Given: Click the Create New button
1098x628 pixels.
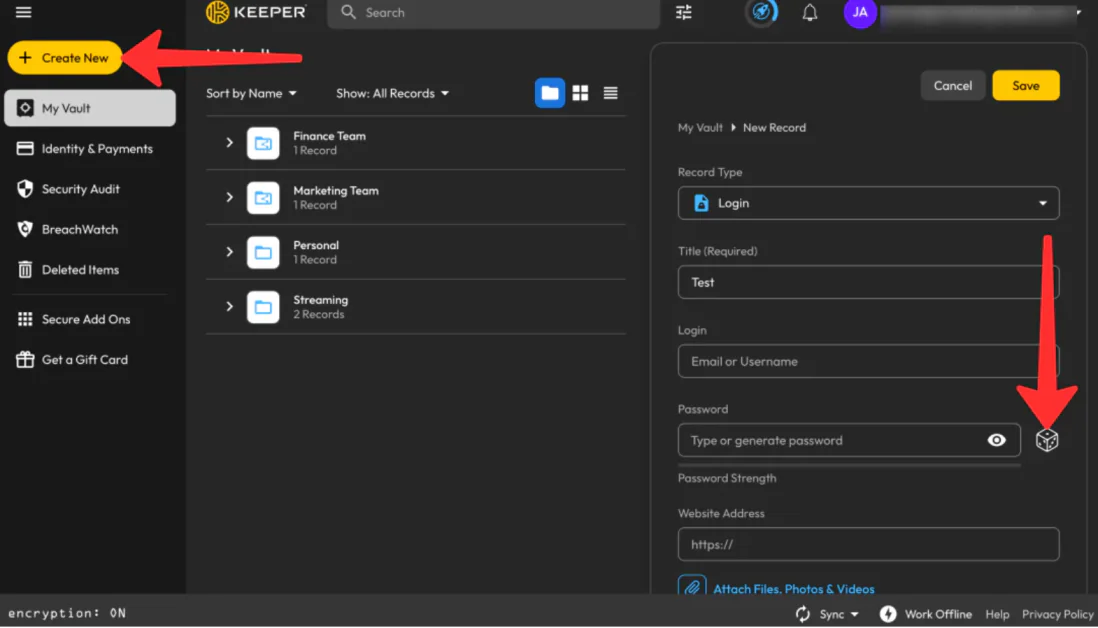Looking at the screenshot, I should (x=64, y=58).
